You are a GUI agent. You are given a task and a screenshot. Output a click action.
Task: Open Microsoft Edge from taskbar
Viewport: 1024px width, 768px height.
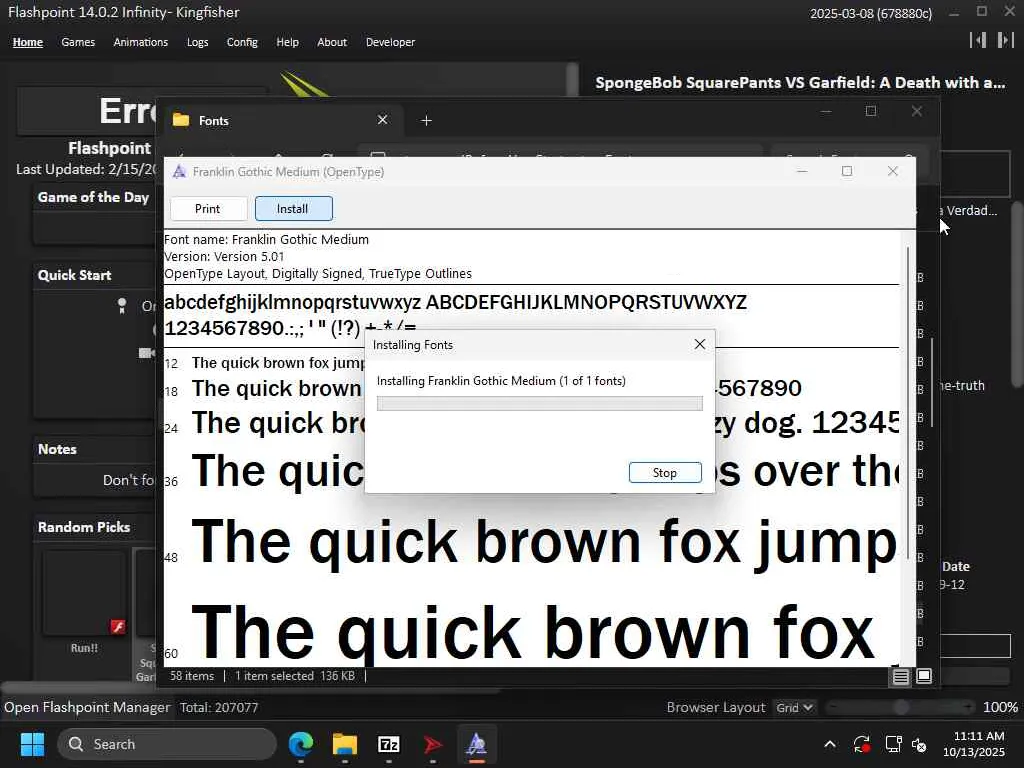click(301, 744)
